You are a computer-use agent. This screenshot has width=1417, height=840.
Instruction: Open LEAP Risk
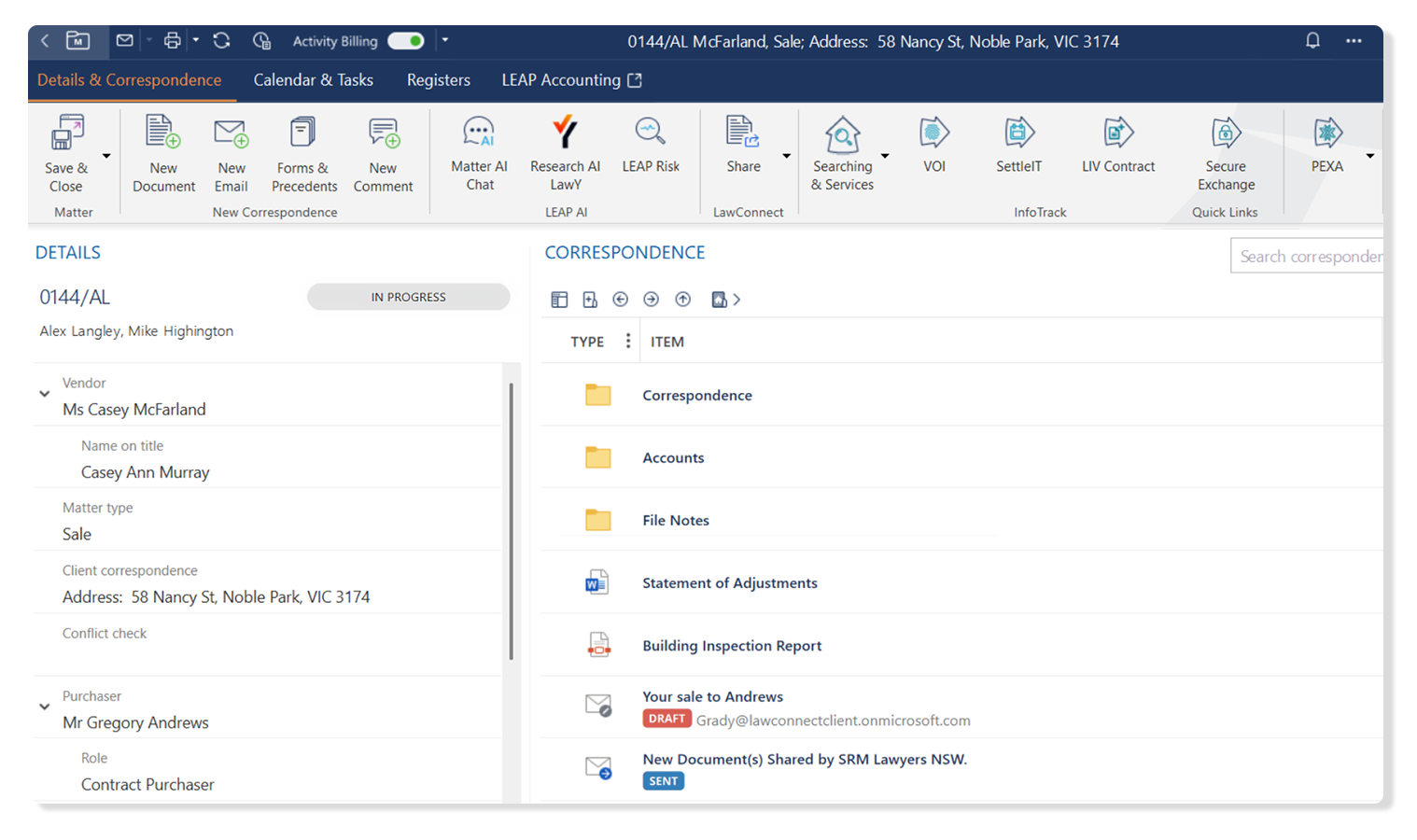pyautogui.click(x=651, y=145)
